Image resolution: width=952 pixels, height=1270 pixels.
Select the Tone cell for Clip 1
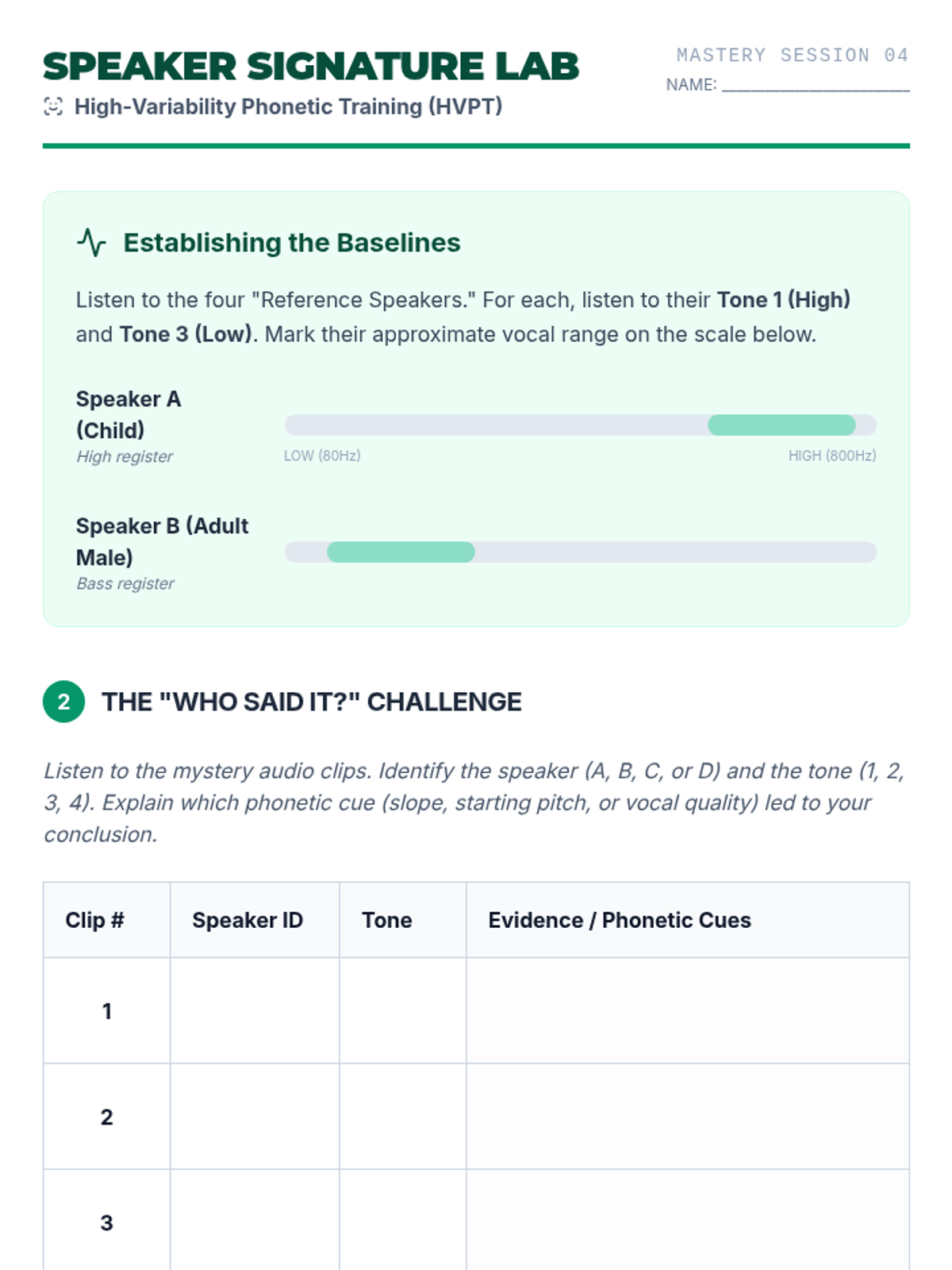tap(402, 1010)
